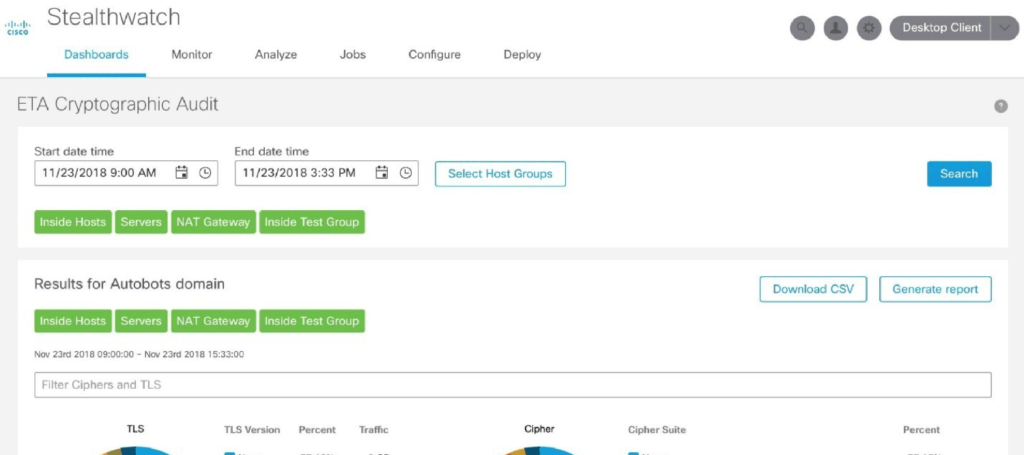Select NAT Gateway tag in search panel
The image size is (1024, 455).
click(213, 222)
